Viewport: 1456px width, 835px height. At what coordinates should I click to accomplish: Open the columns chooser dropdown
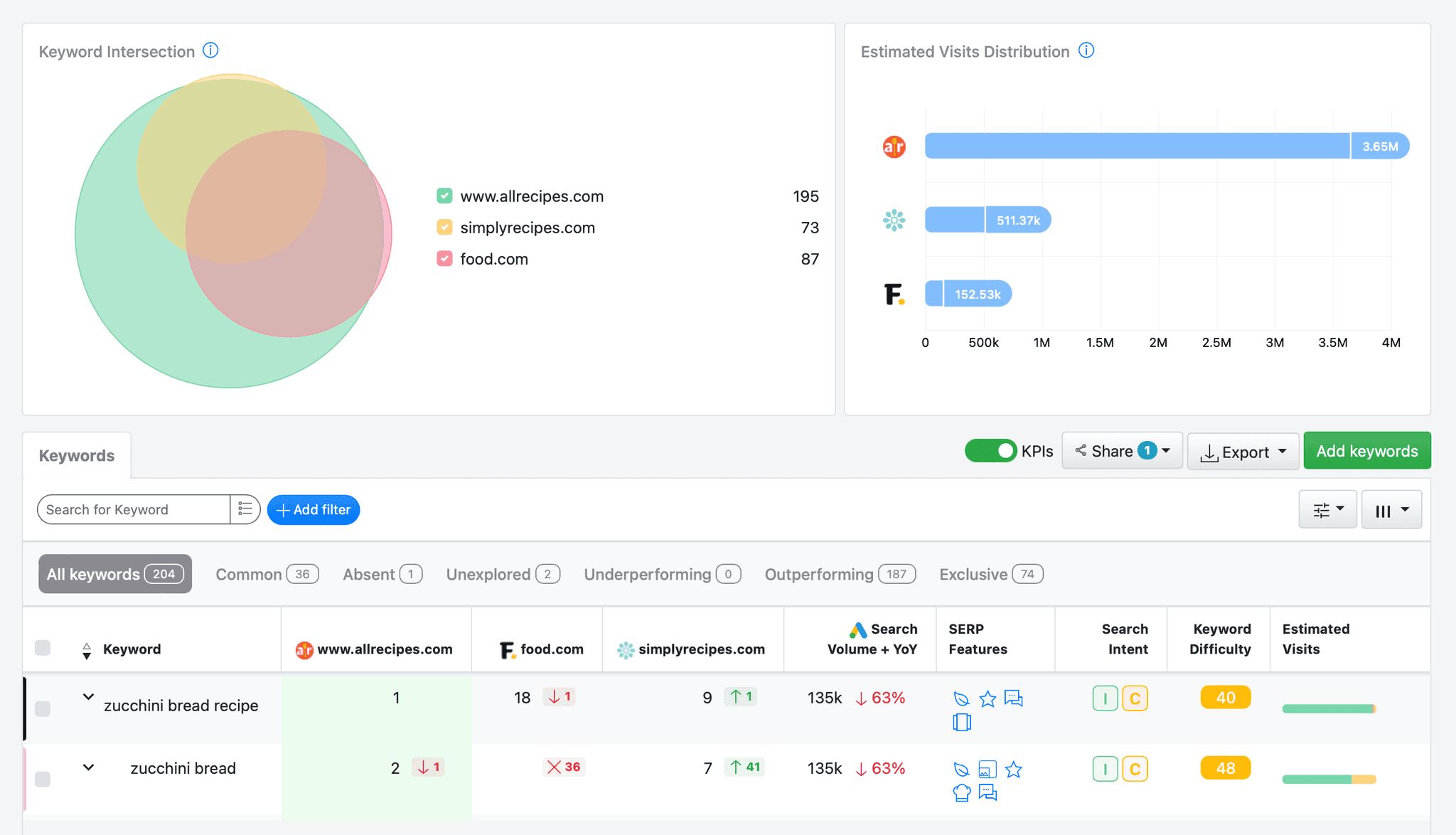pos(1391,510)
